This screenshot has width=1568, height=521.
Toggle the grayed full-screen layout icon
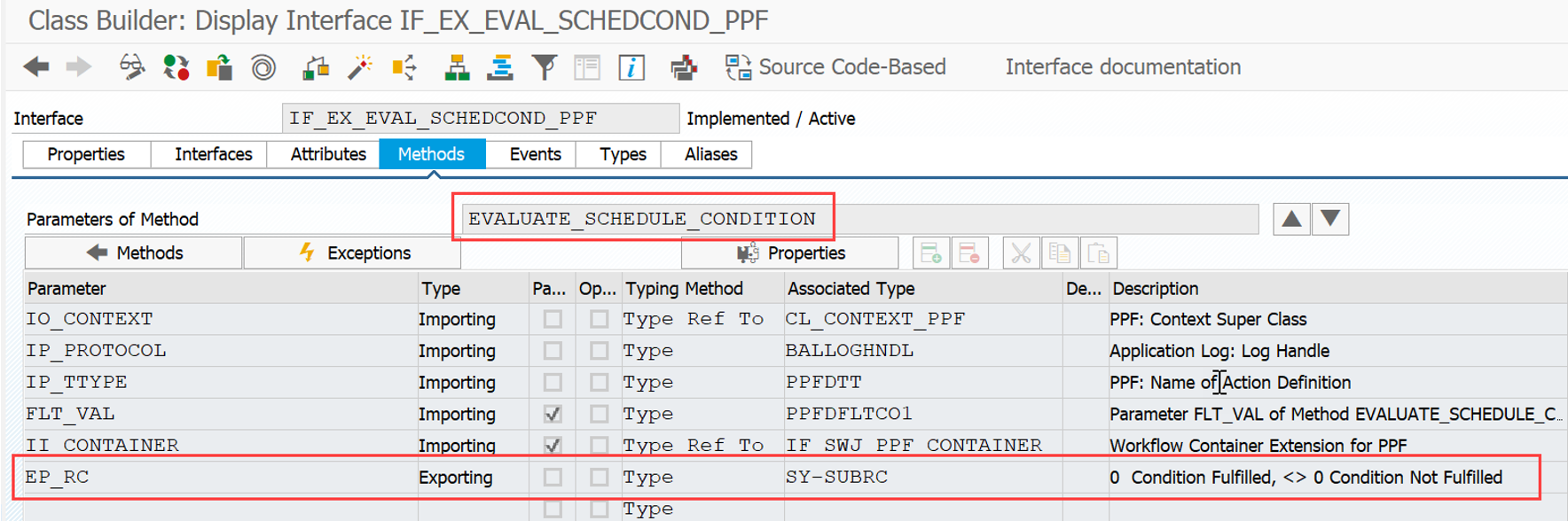(587, 67)
